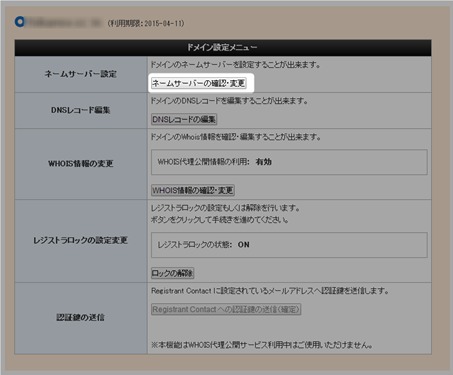Click WHOIS代理公開情報の利用 有効 status box
Screen dimensions: 453x375
tap(289, 162)
